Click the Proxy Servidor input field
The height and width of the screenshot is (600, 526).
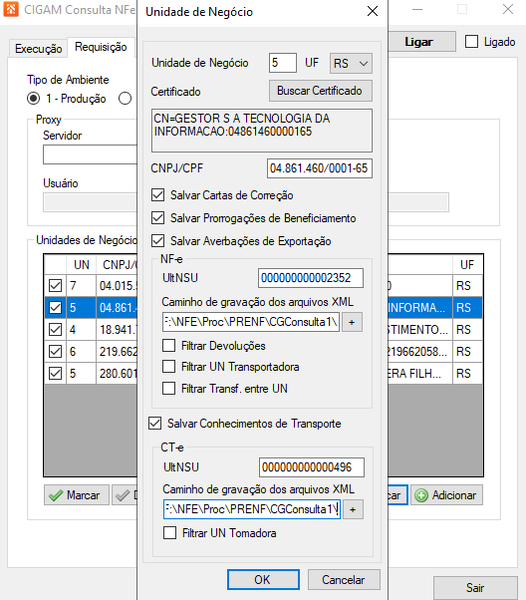coord(90,155)
